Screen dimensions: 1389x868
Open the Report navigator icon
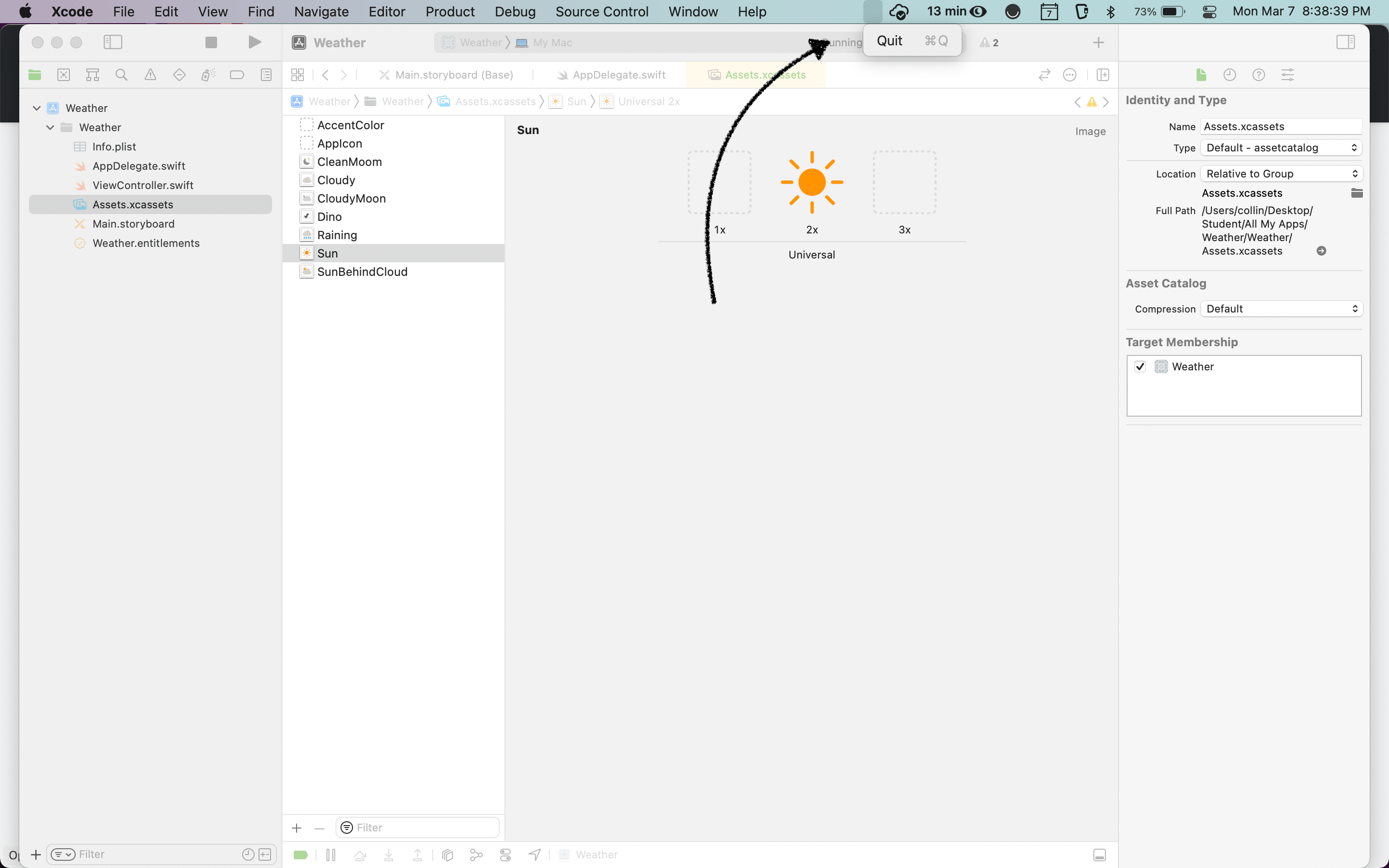click(266, 75)
